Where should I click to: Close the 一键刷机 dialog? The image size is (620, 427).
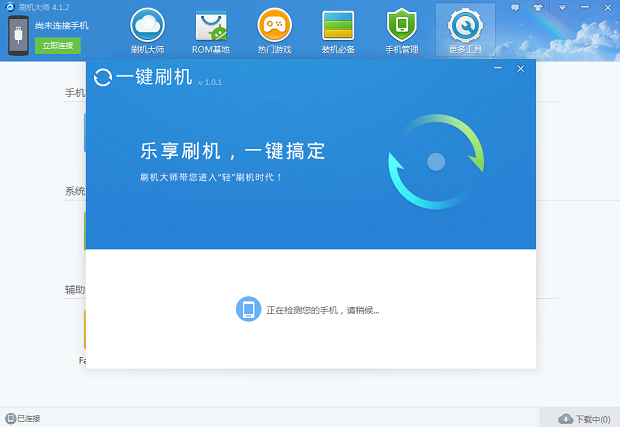[520, 68]
